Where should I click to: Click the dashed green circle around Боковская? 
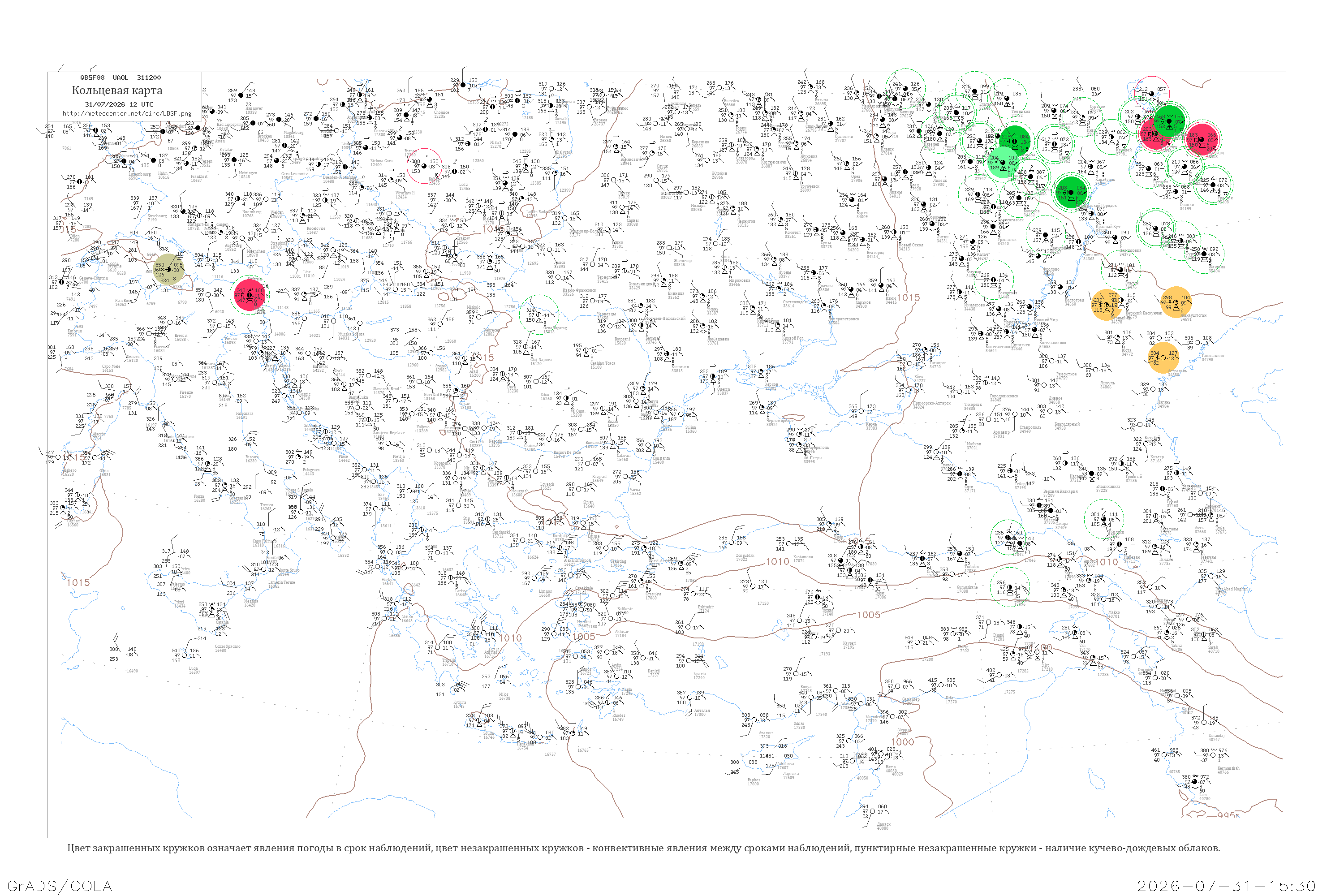[x=994, y=280]
